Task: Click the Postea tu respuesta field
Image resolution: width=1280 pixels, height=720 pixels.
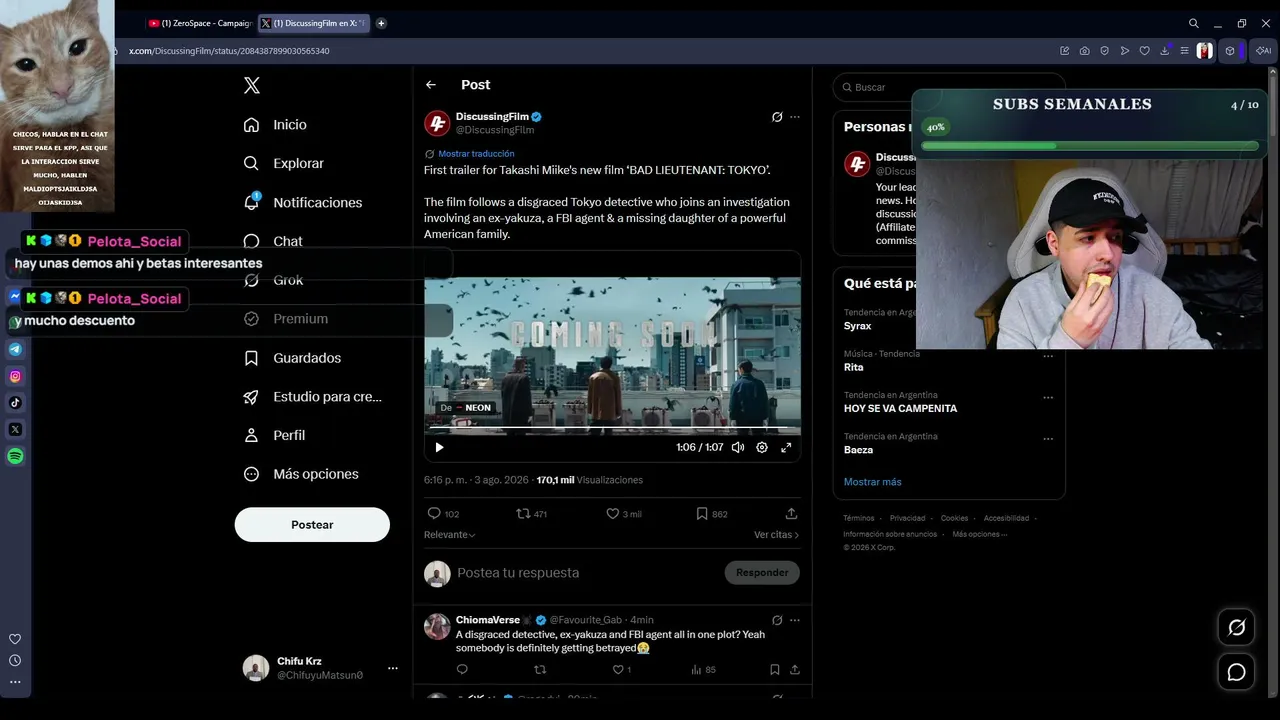Action: tap(585, 573)
